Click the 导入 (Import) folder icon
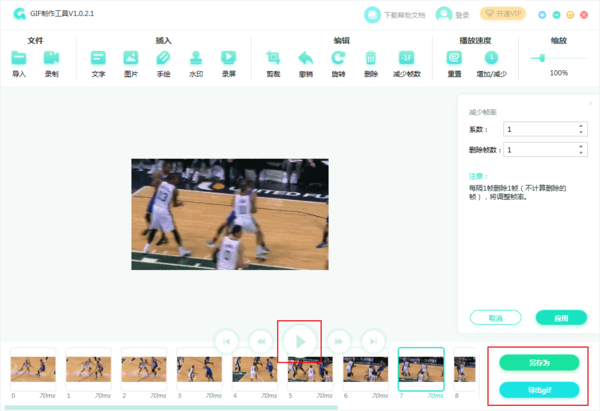This screenshot has height=411, width=600. (19, 59)
